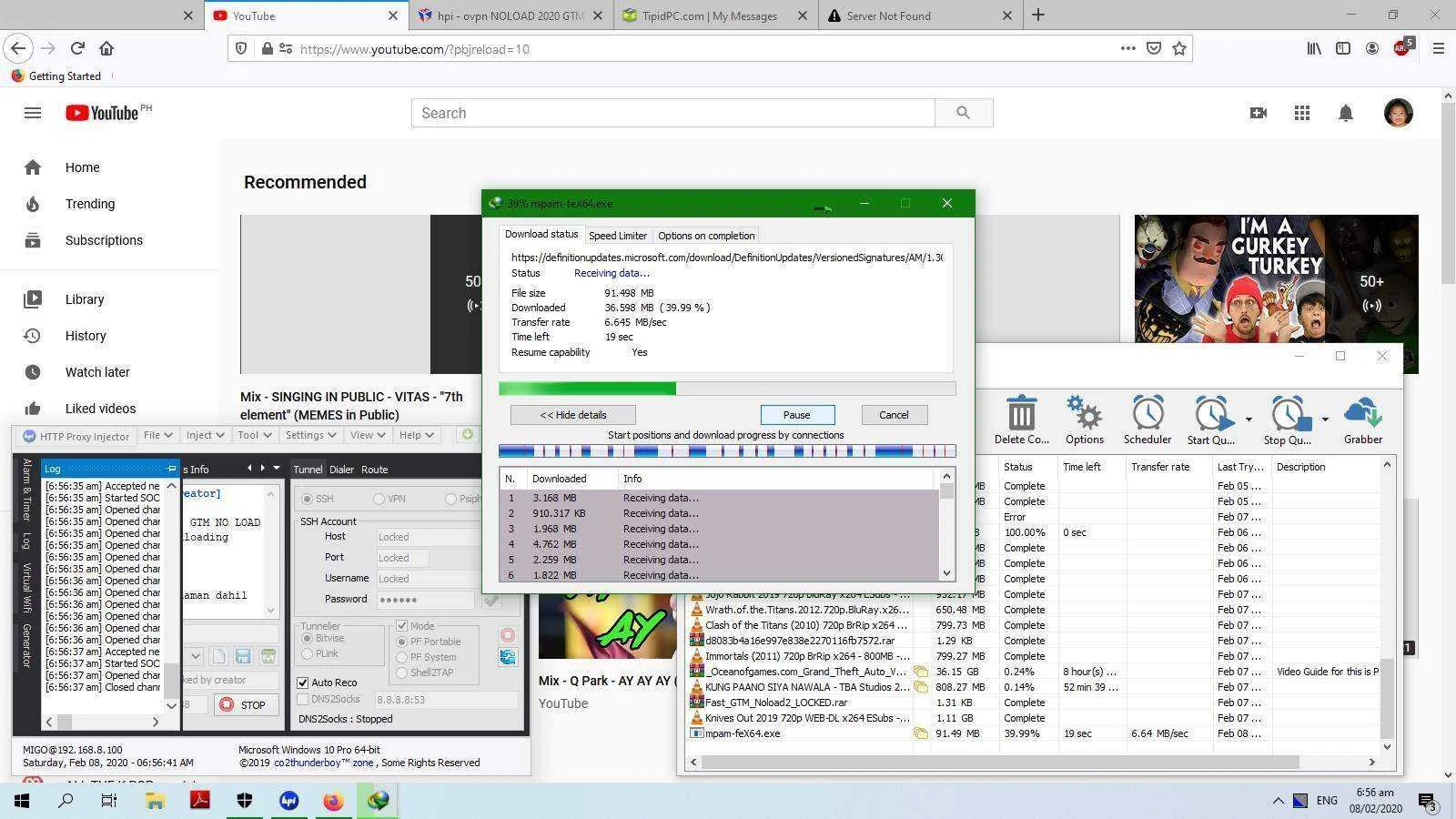Click connections download progress strip
Screen dimensions: 1456x819
coord(727,450)
